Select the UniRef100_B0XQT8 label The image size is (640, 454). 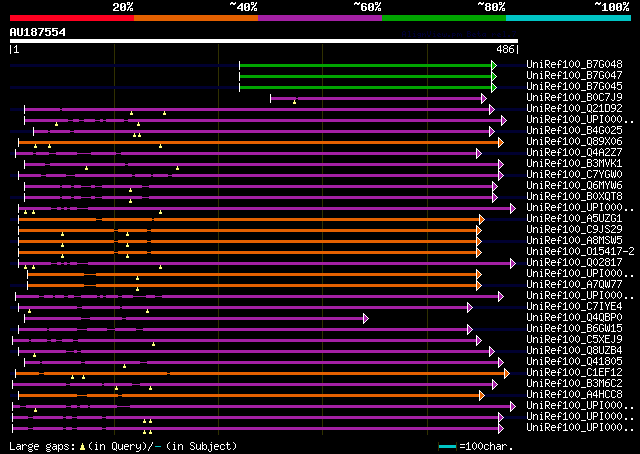point(574,196)
